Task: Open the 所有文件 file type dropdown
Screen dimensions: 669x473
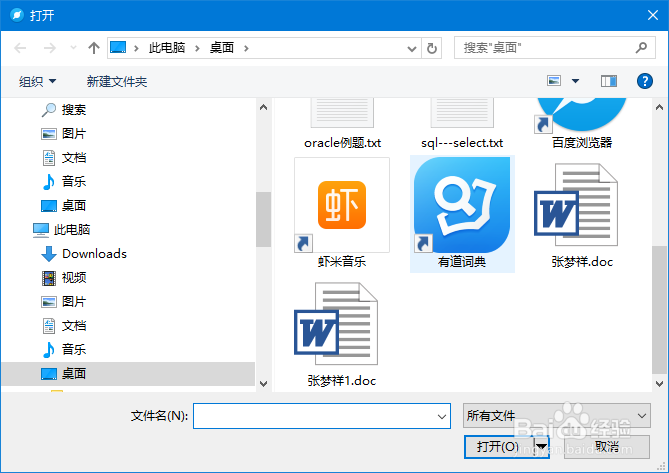Action: [x=557, y=415]
